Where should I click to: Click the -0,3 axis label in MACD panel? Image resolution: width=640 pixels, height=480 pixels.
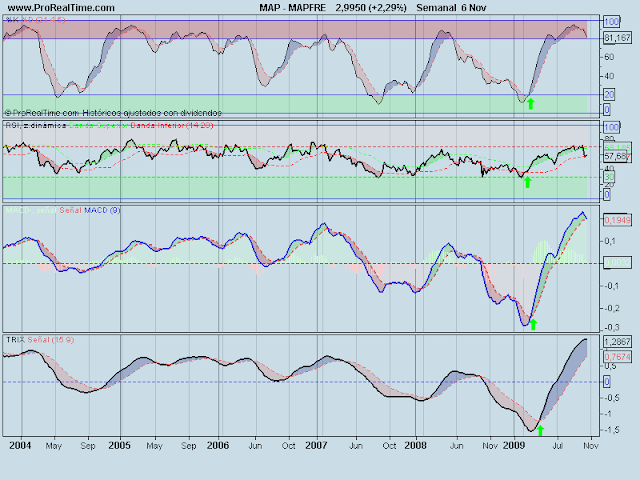coord(610,327)
